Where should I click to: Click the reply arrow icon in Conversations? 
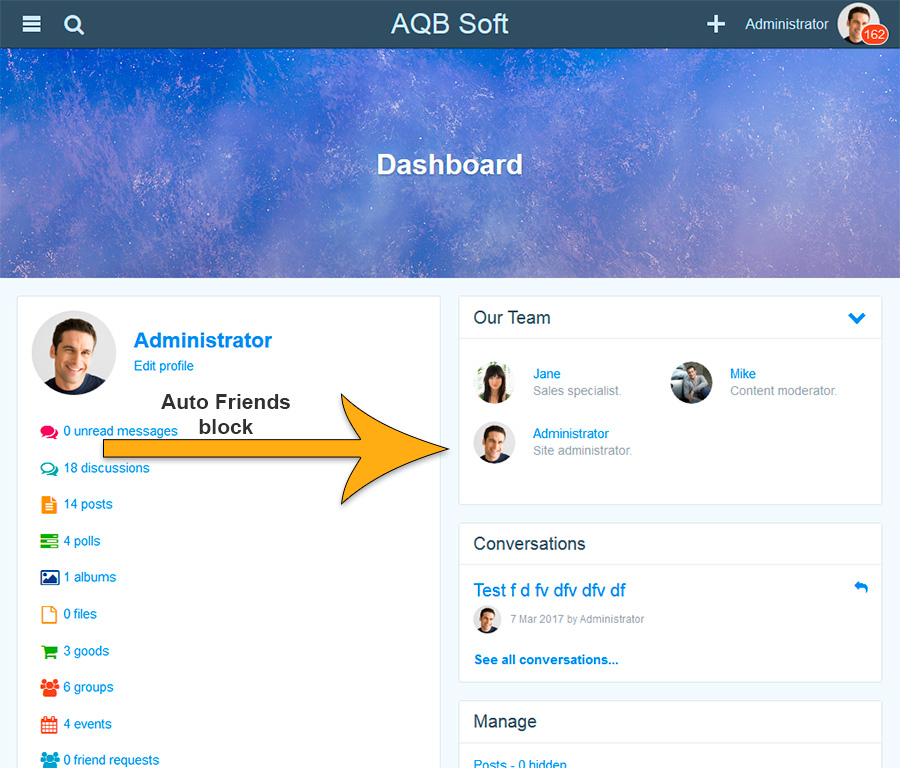[x=861, y=587]
